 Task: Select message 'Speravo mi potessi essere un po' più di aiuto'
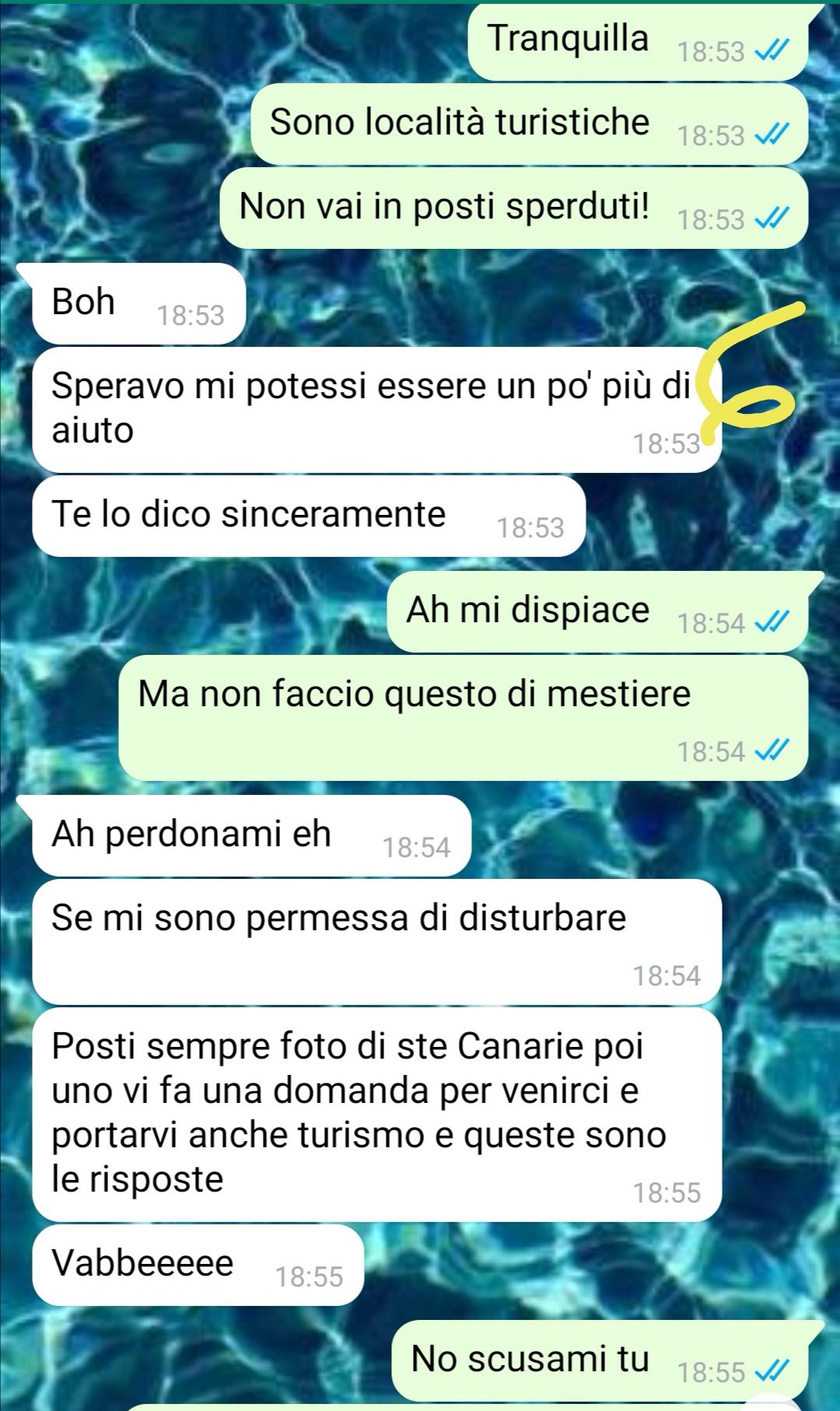(x=377, y=410)
